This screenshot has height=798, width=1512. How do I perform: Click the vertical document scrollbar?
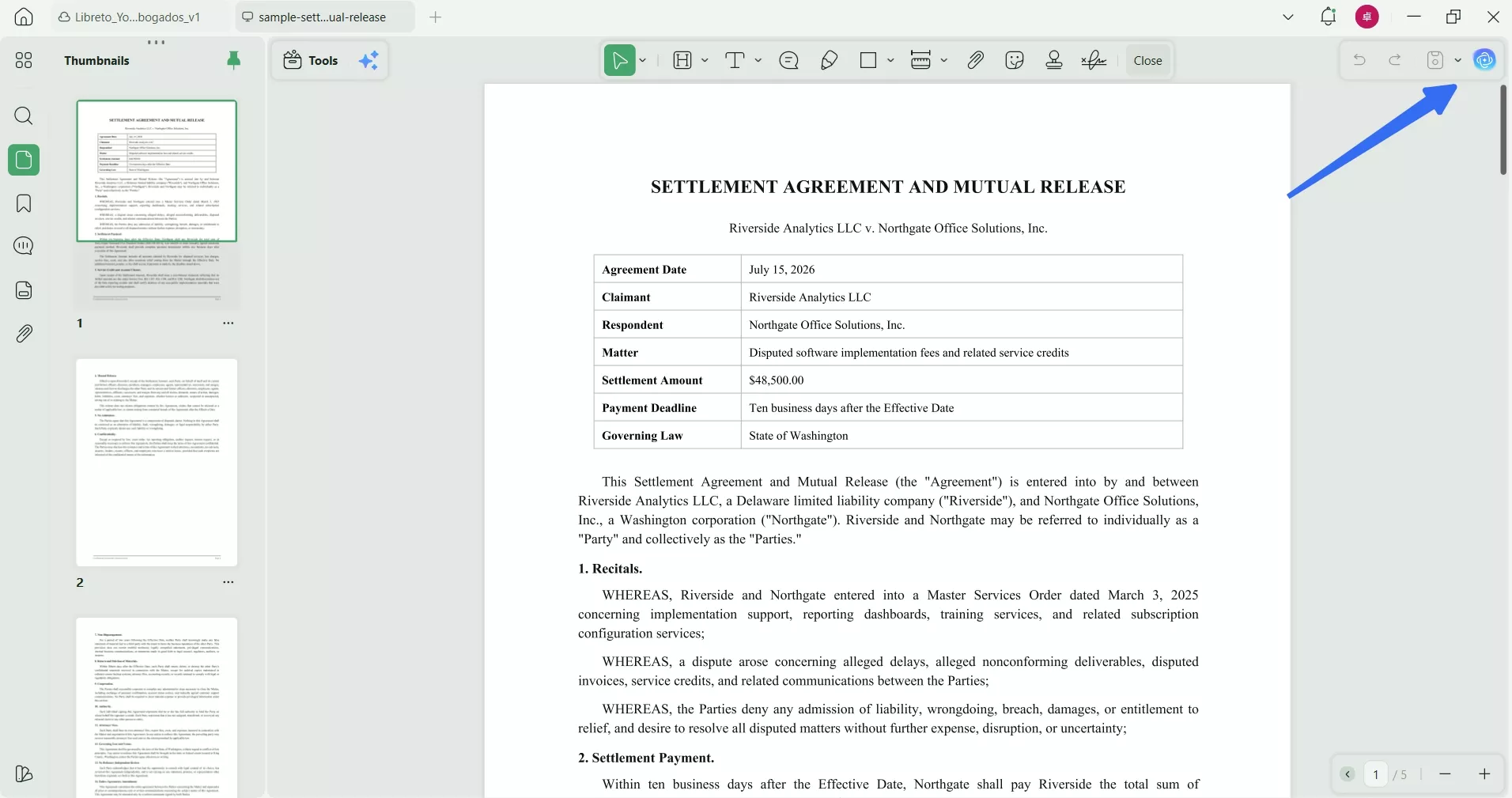pyautogui.click(x=1503, y=130)
